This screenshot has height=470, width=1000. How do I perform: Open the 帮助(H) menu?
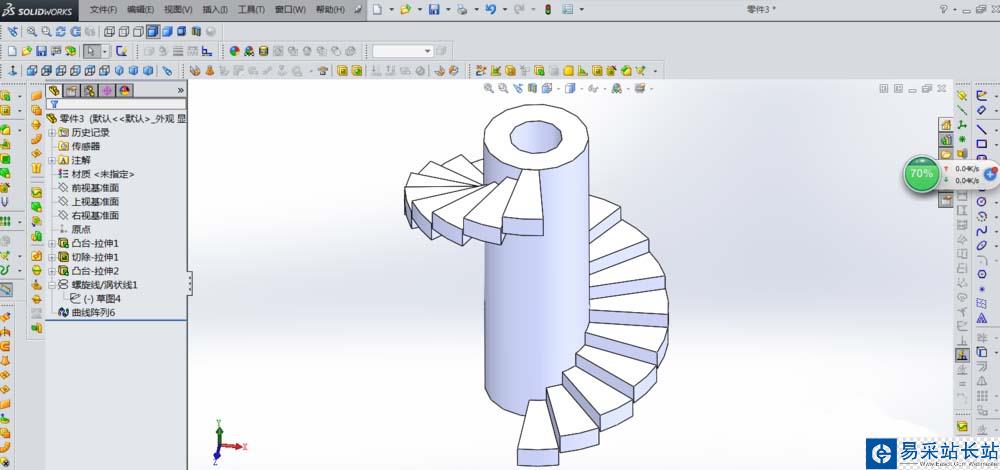tap(330, 10)
